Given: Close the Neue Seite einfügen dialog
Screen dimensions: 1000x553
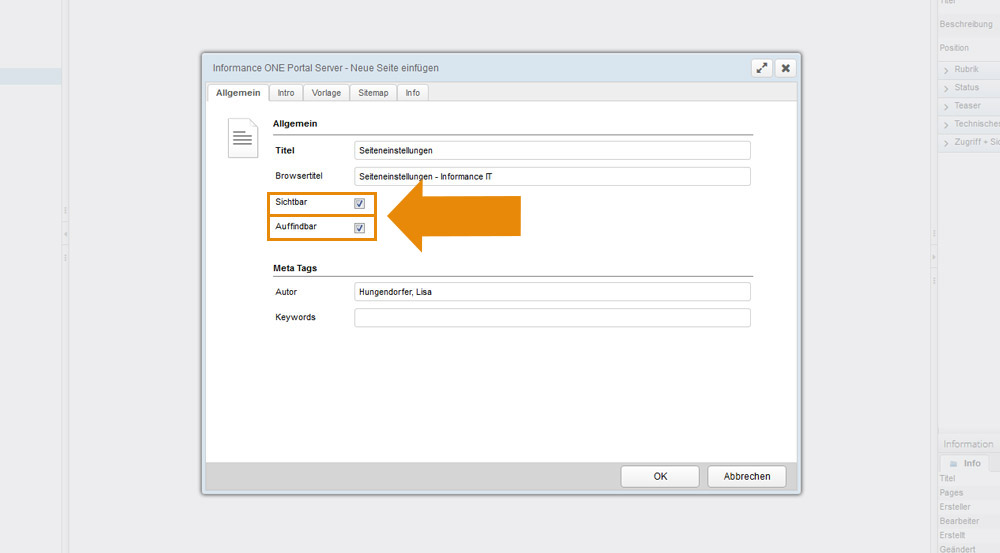Looking at the screenshot, I should (x=786, y=68).
